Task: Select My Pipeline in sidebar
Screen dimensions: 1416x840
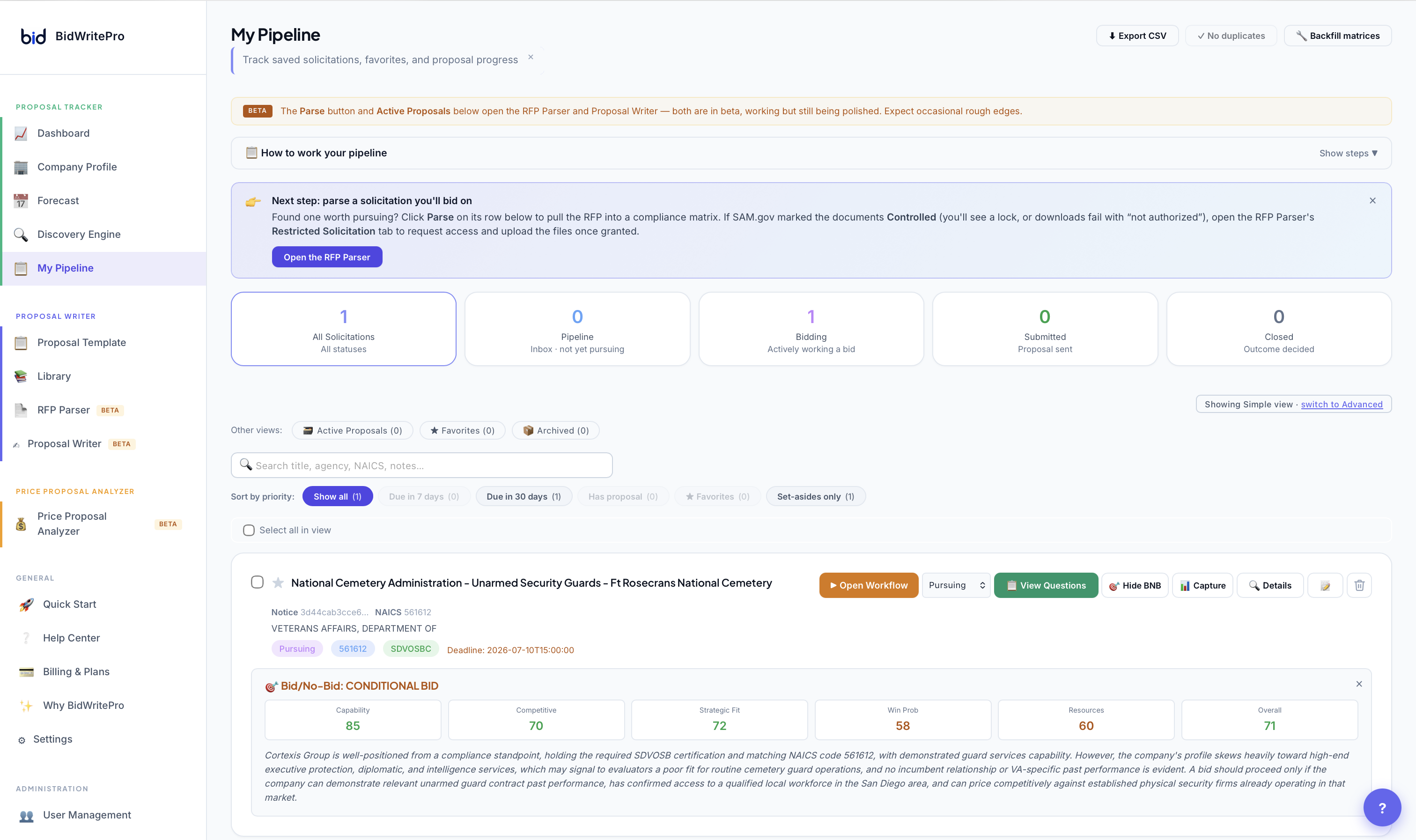Action: pyautogui.click(x=104, y=268)
